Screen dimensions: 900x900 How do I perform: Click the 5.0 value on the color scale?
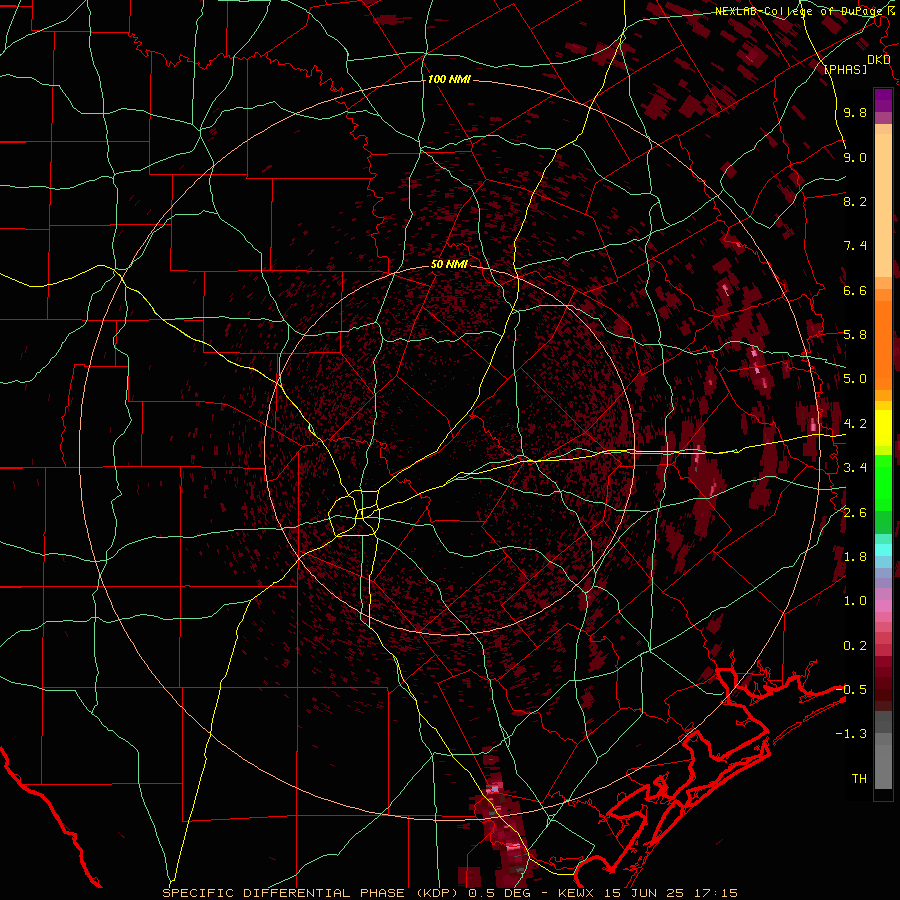click(855, 379)
